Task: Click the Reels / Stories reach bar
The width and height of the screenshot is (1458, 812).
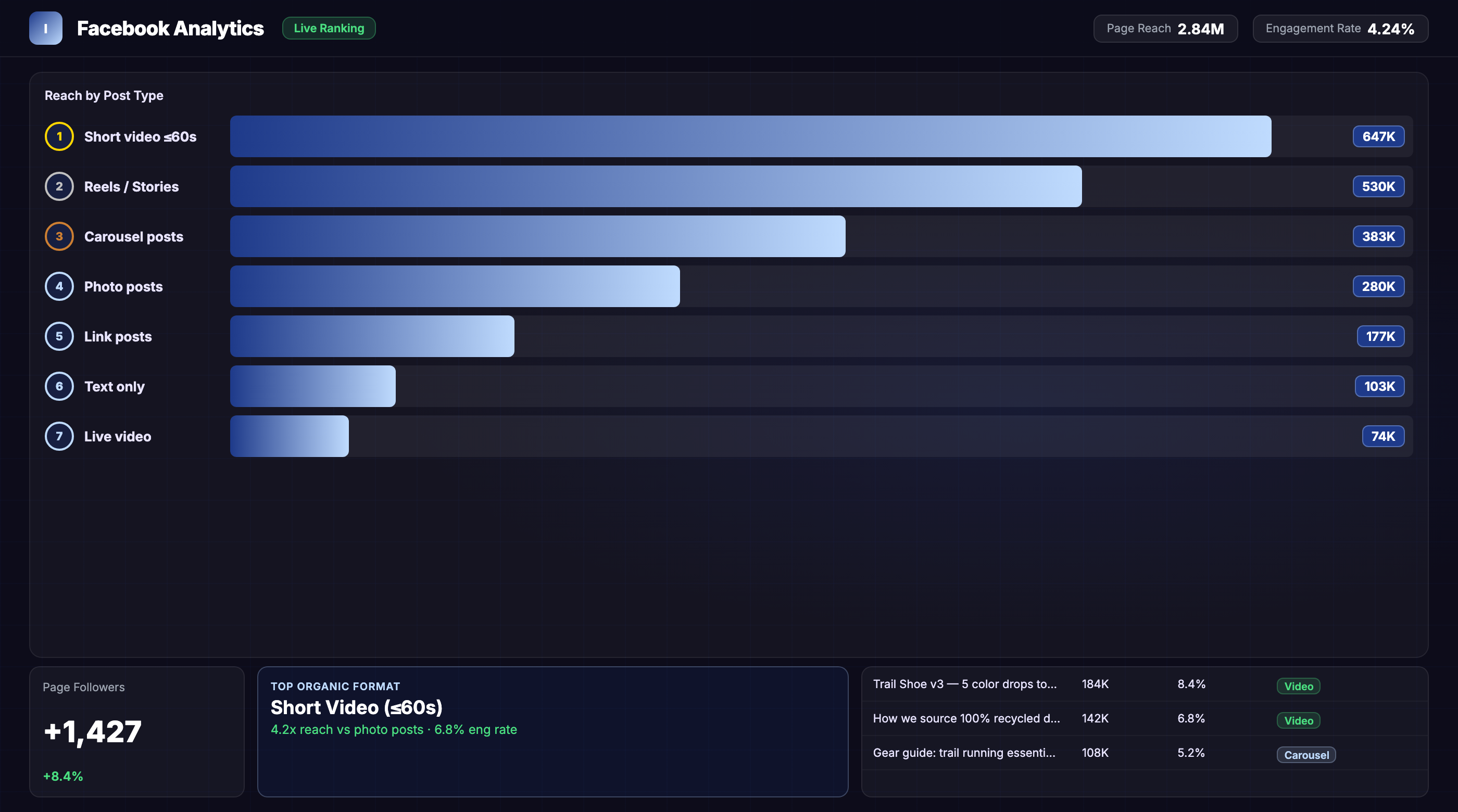Action: pos(656,186)
